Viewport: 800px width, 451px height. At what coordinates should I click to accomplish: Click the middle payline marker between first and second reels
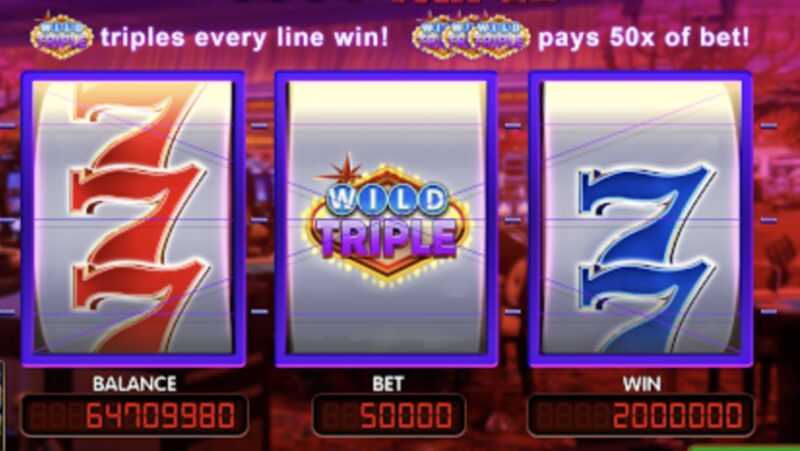[259, 220]
